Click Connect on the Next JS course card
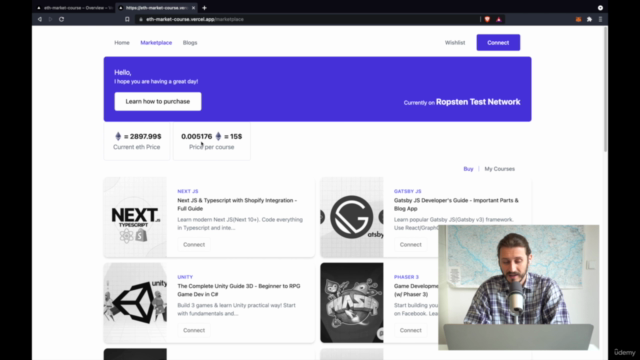Screen dimensions: 640x360 [194, 244]
